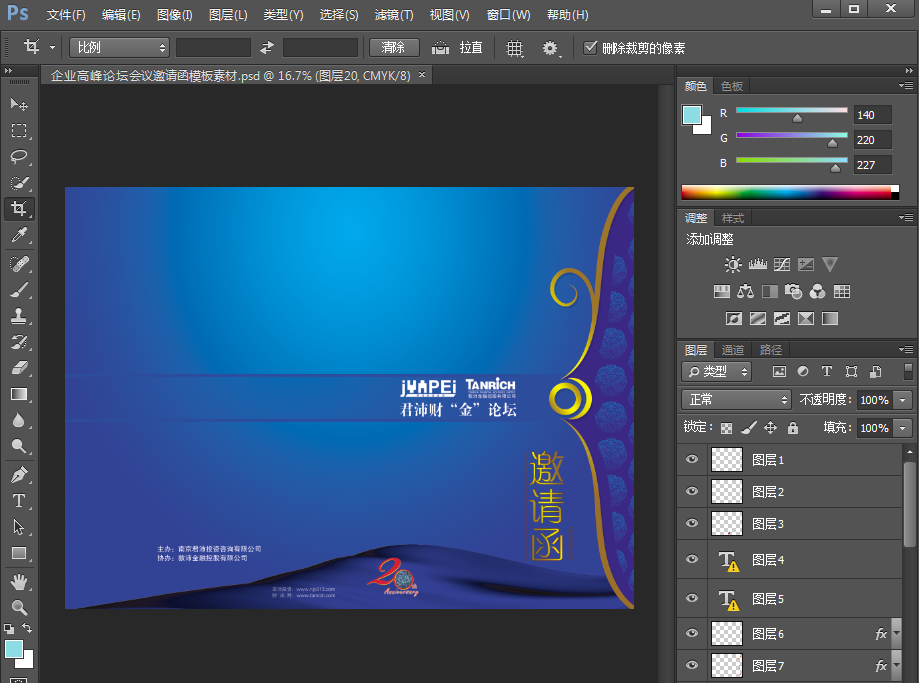
Task: Select the Eyedropper tool
Action: coord(19,235)
